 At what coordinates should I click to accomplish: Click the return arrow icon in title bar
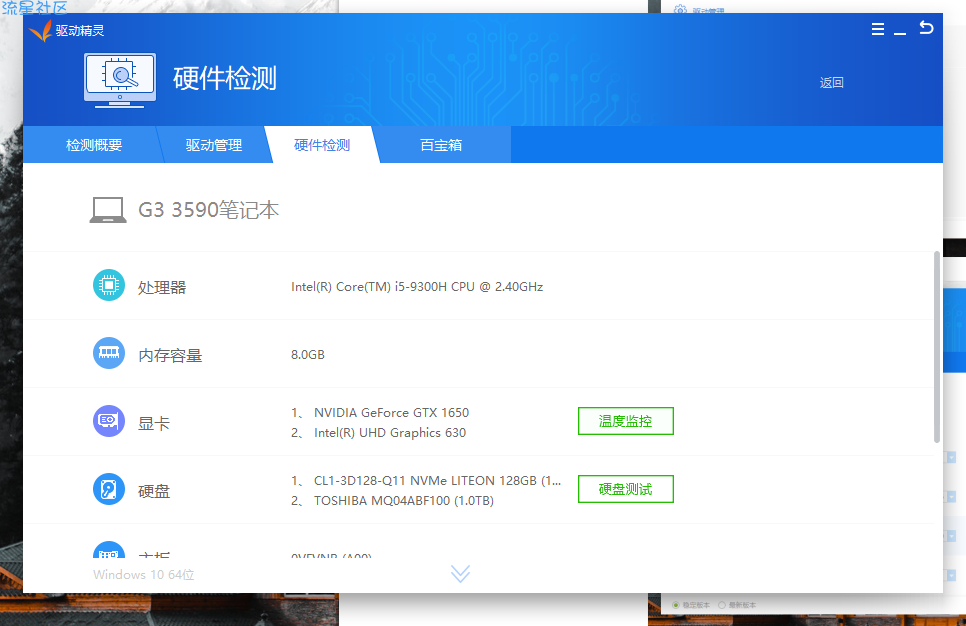926,28
